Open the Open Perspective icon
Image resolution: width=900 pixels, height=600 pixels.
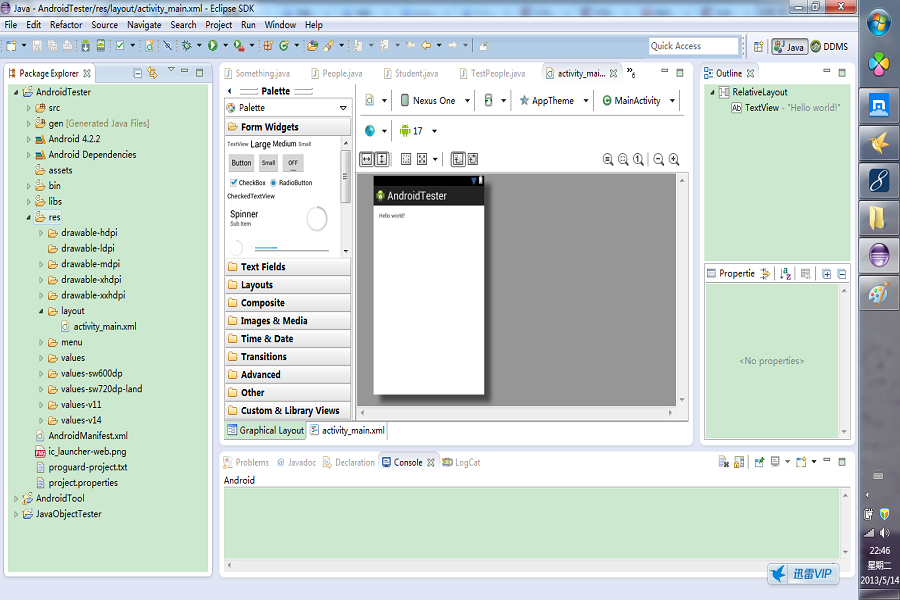click(756, 46)
